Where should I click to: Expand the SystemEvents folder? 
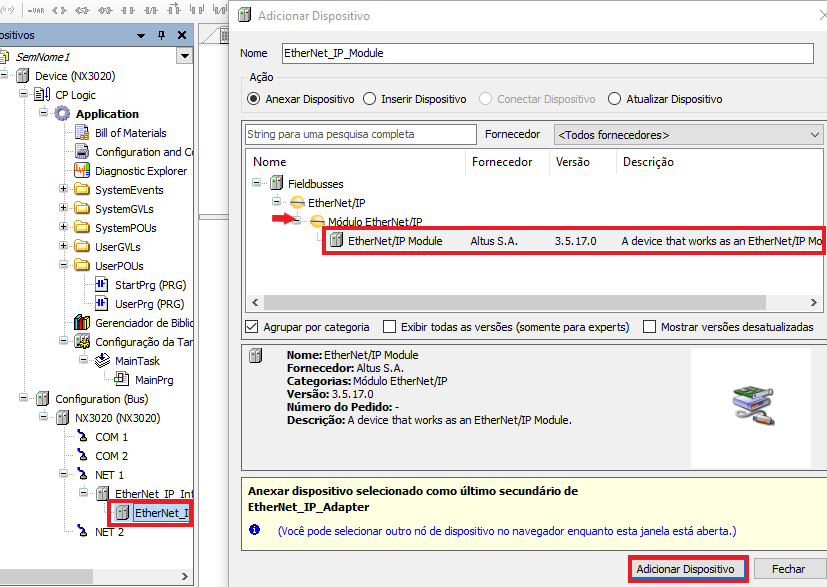[x=64, y=190]
